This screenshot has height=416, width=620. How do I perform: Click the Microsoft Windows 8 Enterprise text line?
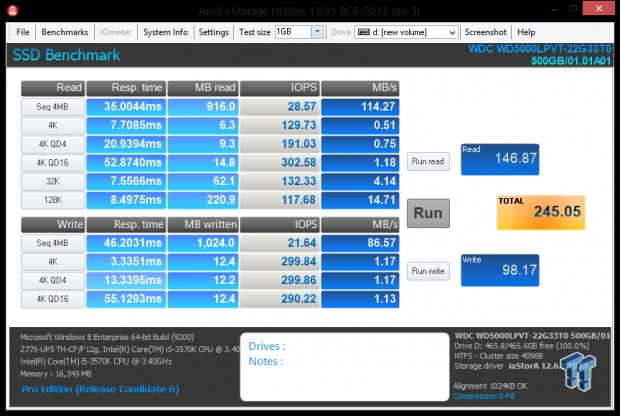click(x=107, y=337)
